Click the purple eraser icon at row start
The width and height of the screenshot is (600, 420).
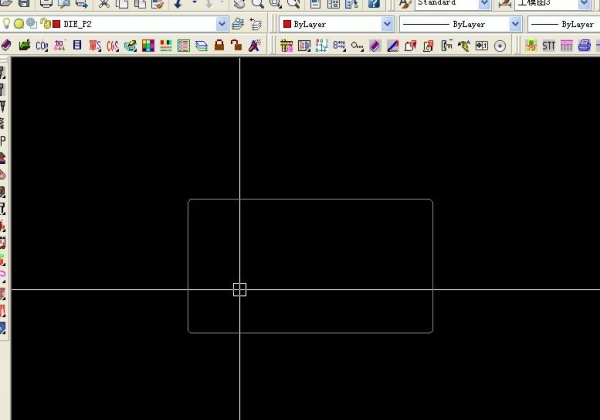pos(6,46)
